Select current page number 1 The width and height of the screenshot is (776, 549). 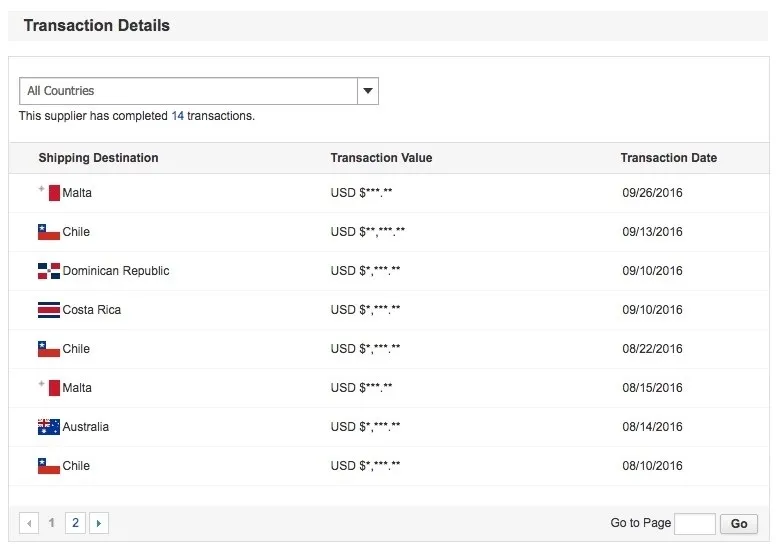(x=52, y=523)
